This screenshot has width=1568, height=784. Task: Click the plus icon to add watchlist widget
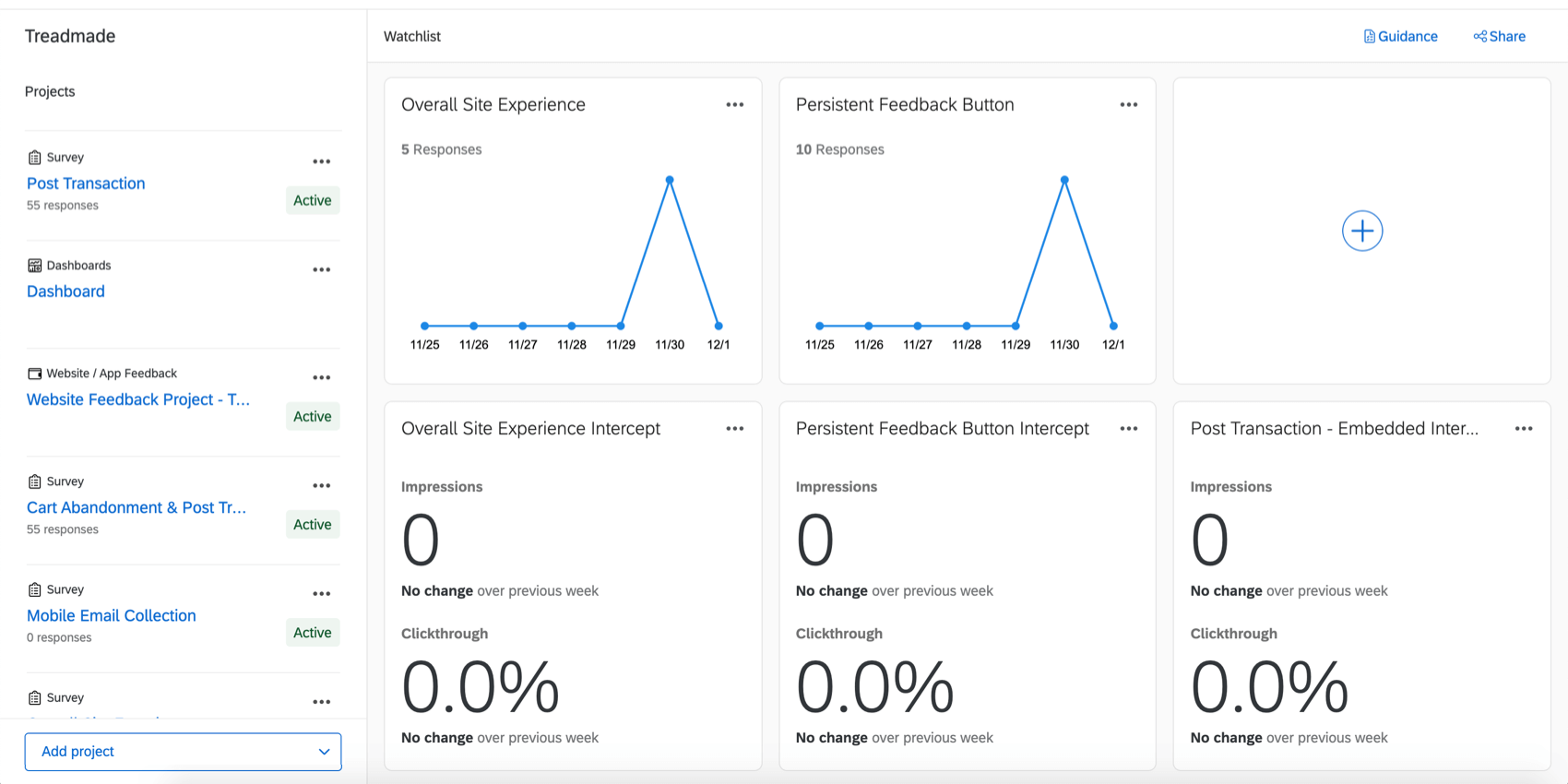(1361, 231)
